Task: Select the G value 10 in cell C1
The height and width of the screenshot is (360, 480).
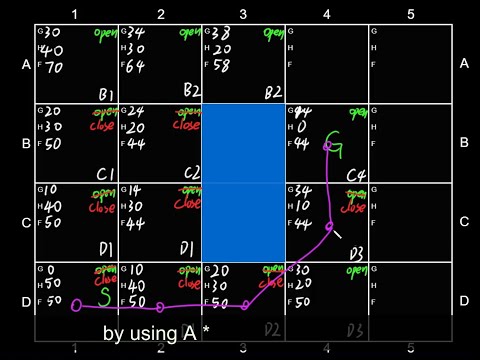Action: [x=50, y=190]
